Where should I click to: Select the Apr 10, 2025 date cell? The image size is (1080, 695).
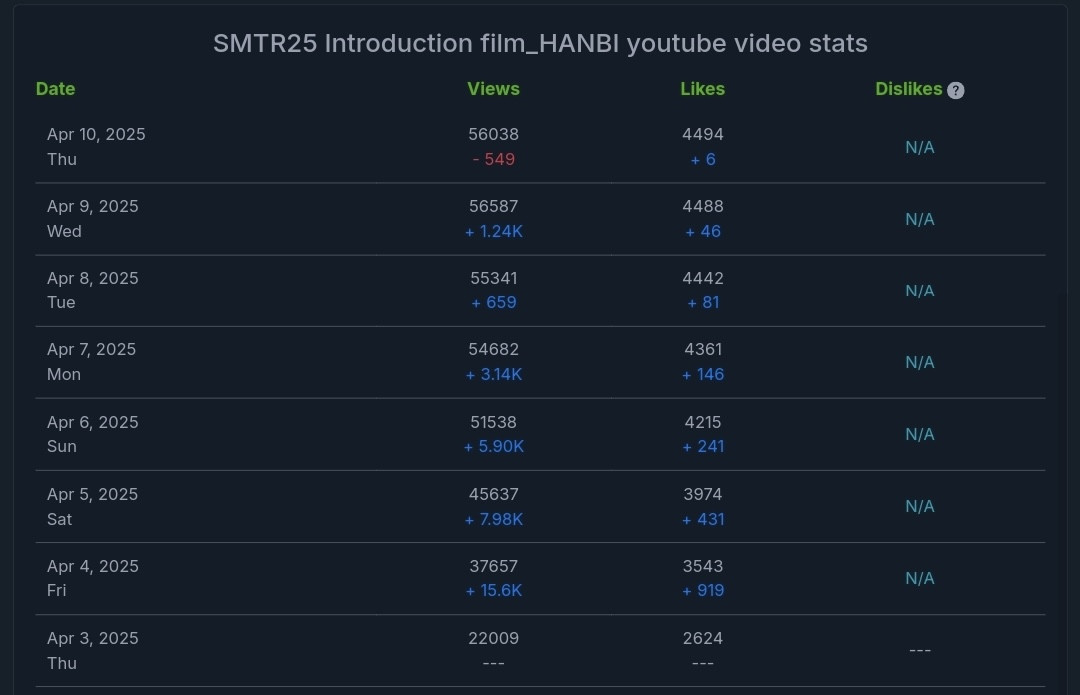(x=96, y=147)
